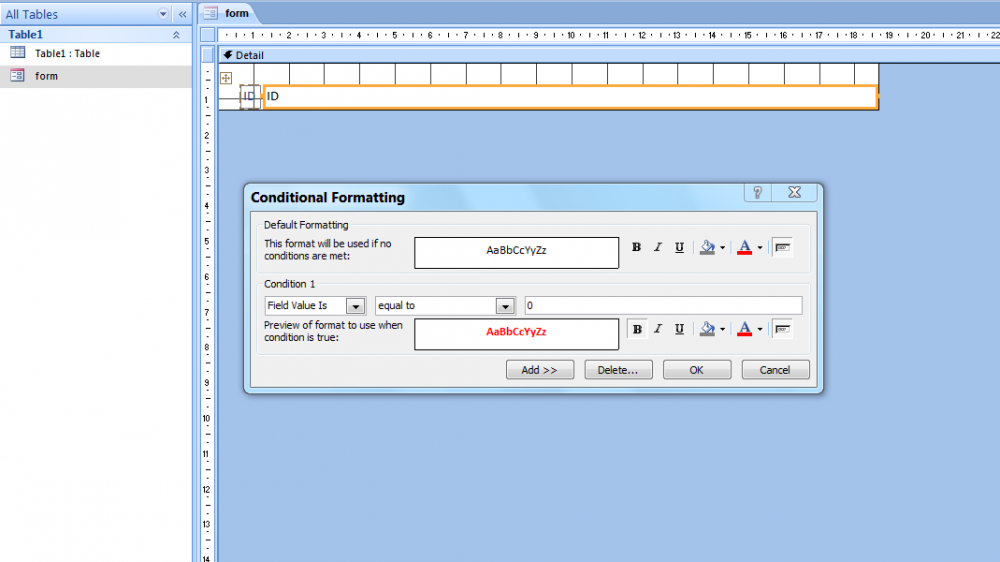Select the ID label control
Screen dimensions: 1000x562
click(249, 97)
